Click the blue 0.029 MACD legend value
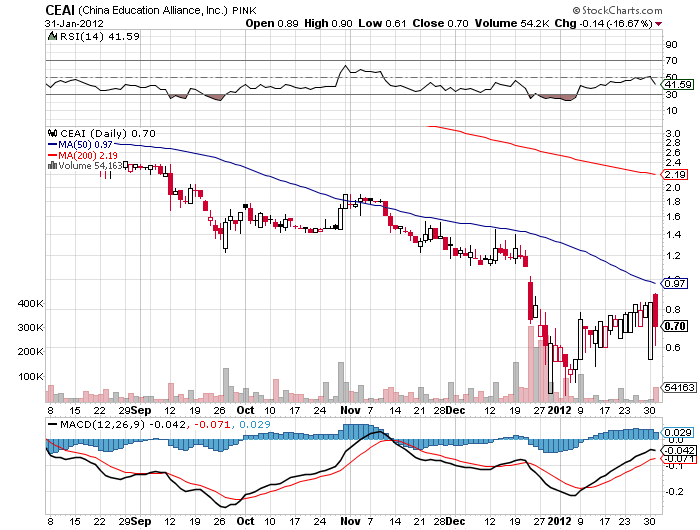700x530 pixels. coord(255,424)
